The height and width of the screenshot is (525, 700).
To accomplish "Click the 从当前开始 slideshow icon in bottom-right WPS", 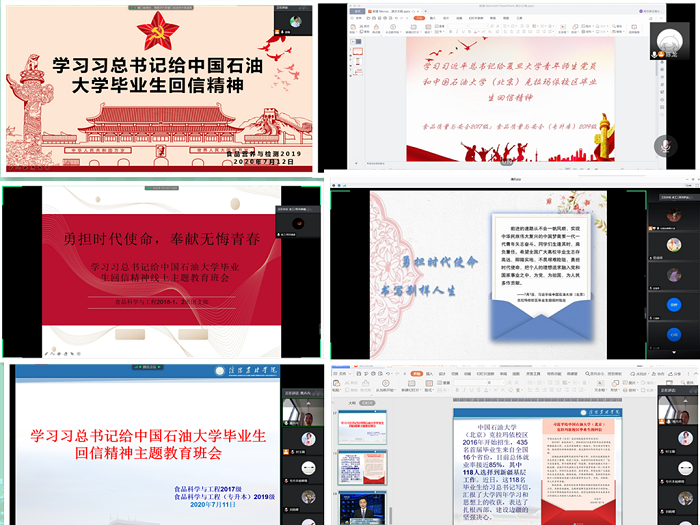I will click(x=385, y=383).
